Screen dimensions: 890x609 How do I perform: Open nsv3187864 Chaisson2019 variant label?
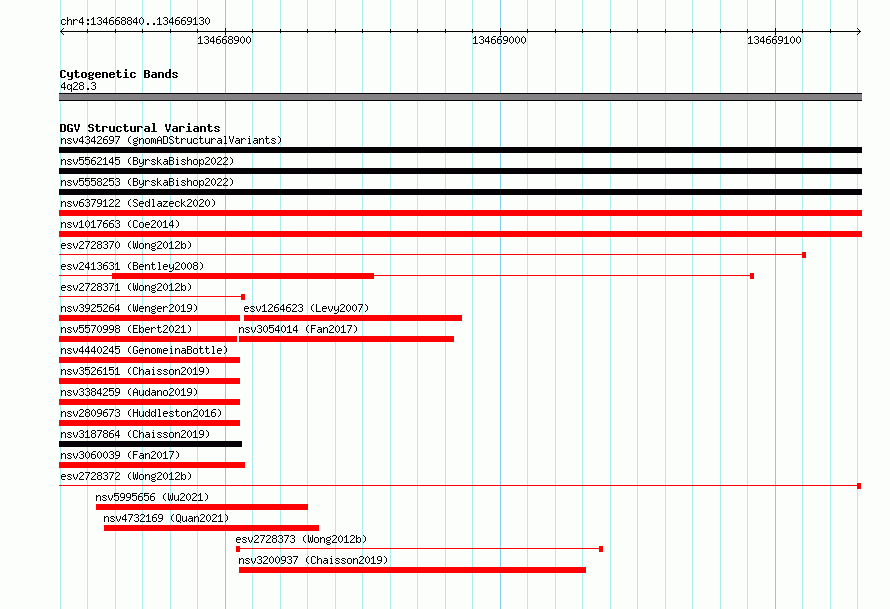coord(135,434)
